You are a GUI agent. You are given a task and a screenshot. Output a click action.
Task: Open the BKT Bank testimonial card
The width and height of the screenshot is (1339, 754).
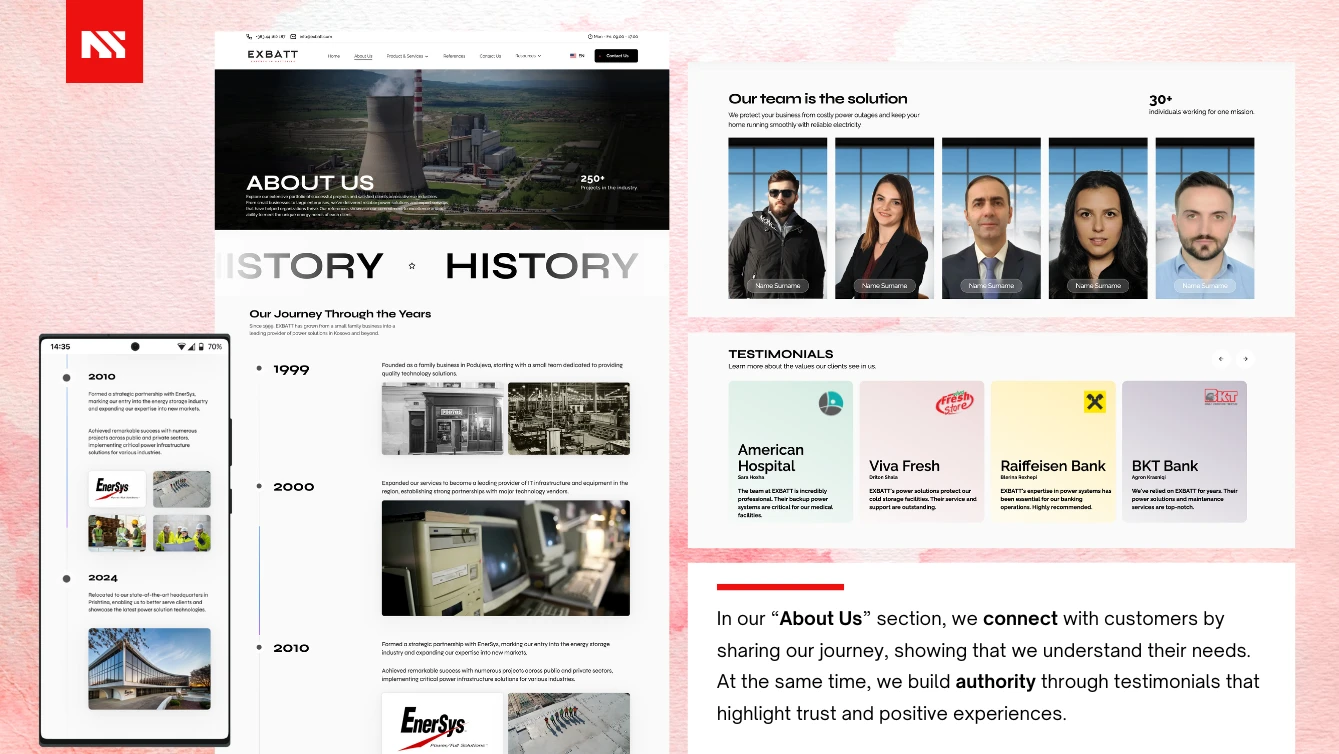tap(1184, 451)
